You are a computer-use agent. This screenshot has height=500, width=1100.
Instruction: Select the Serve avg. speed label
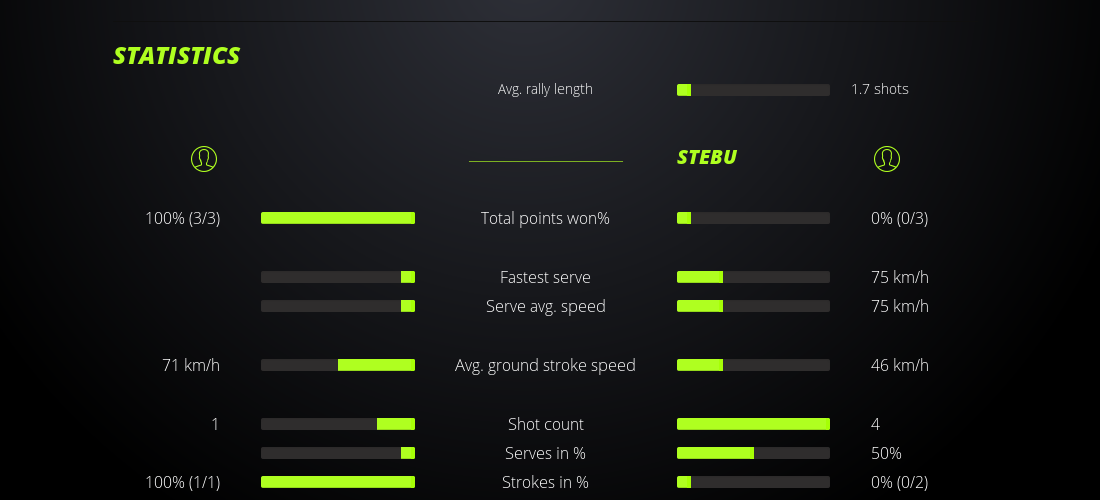click(x=545, y=306)
